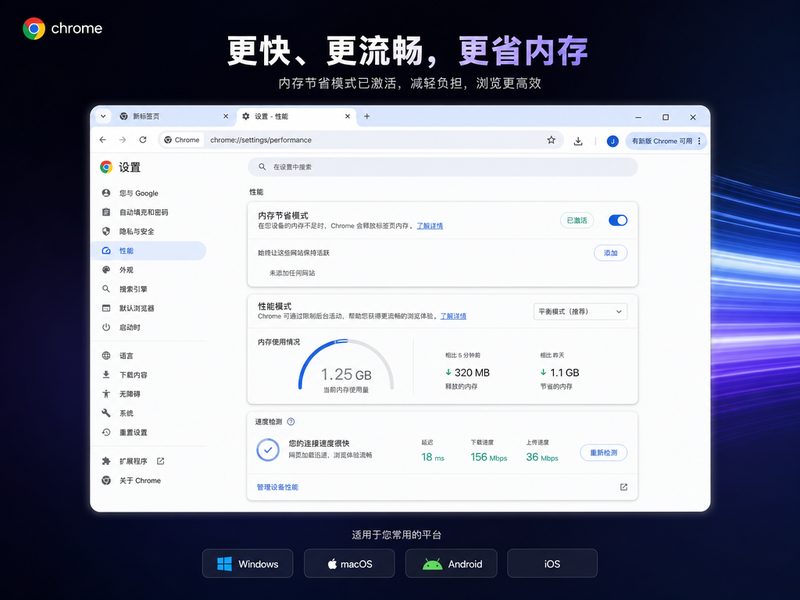Open 您与 Google settings section
800x600 pixels.
(149, 193)
